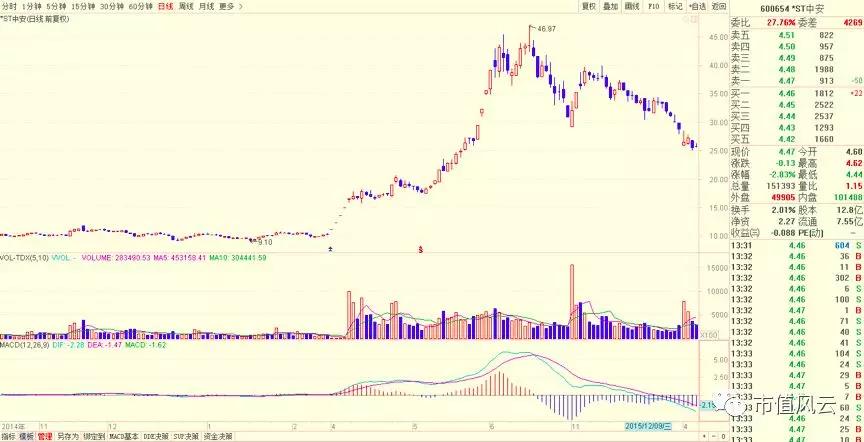Open the 管理 management tab

45,436
